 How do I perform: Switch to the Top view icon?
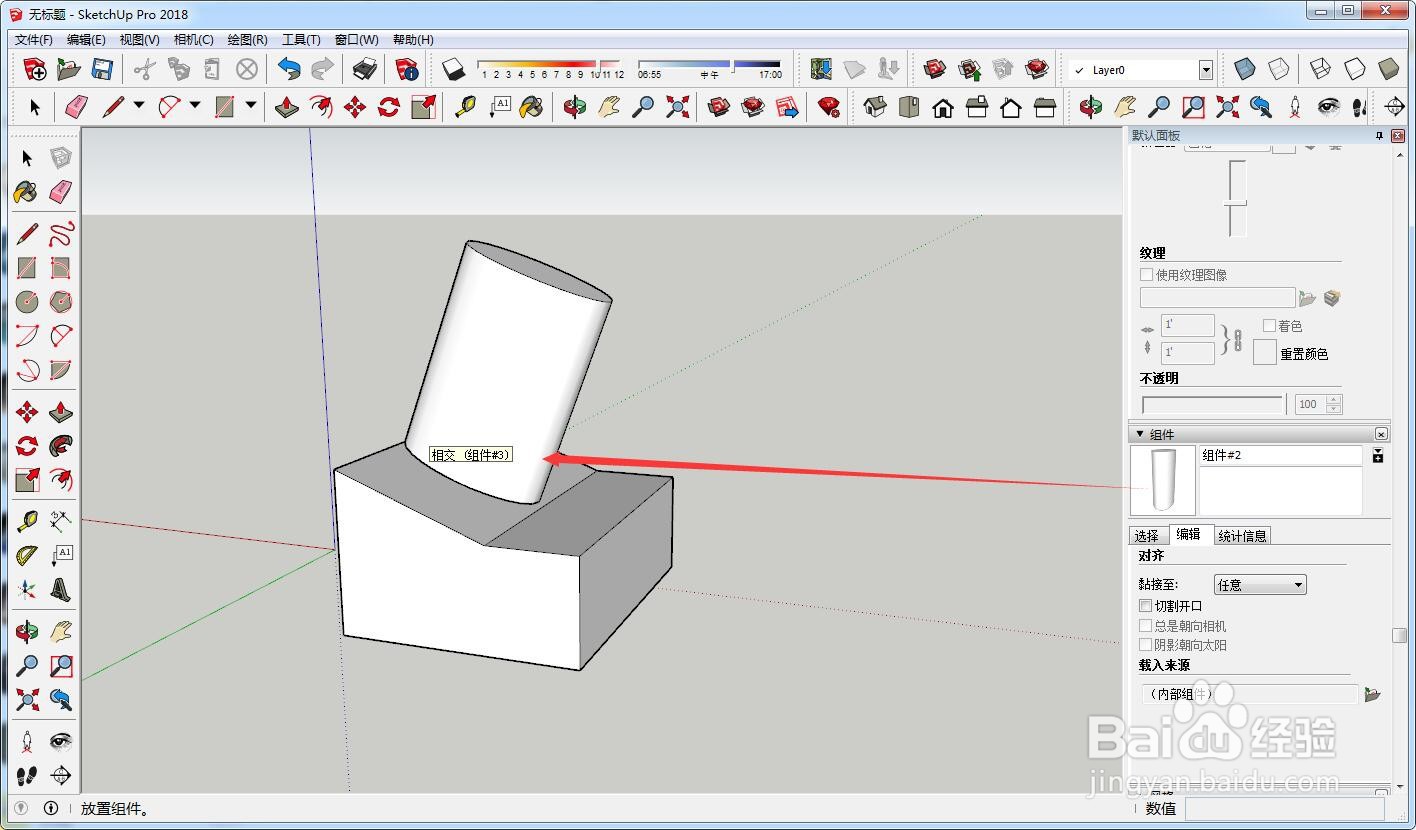(x=909, y=107)
